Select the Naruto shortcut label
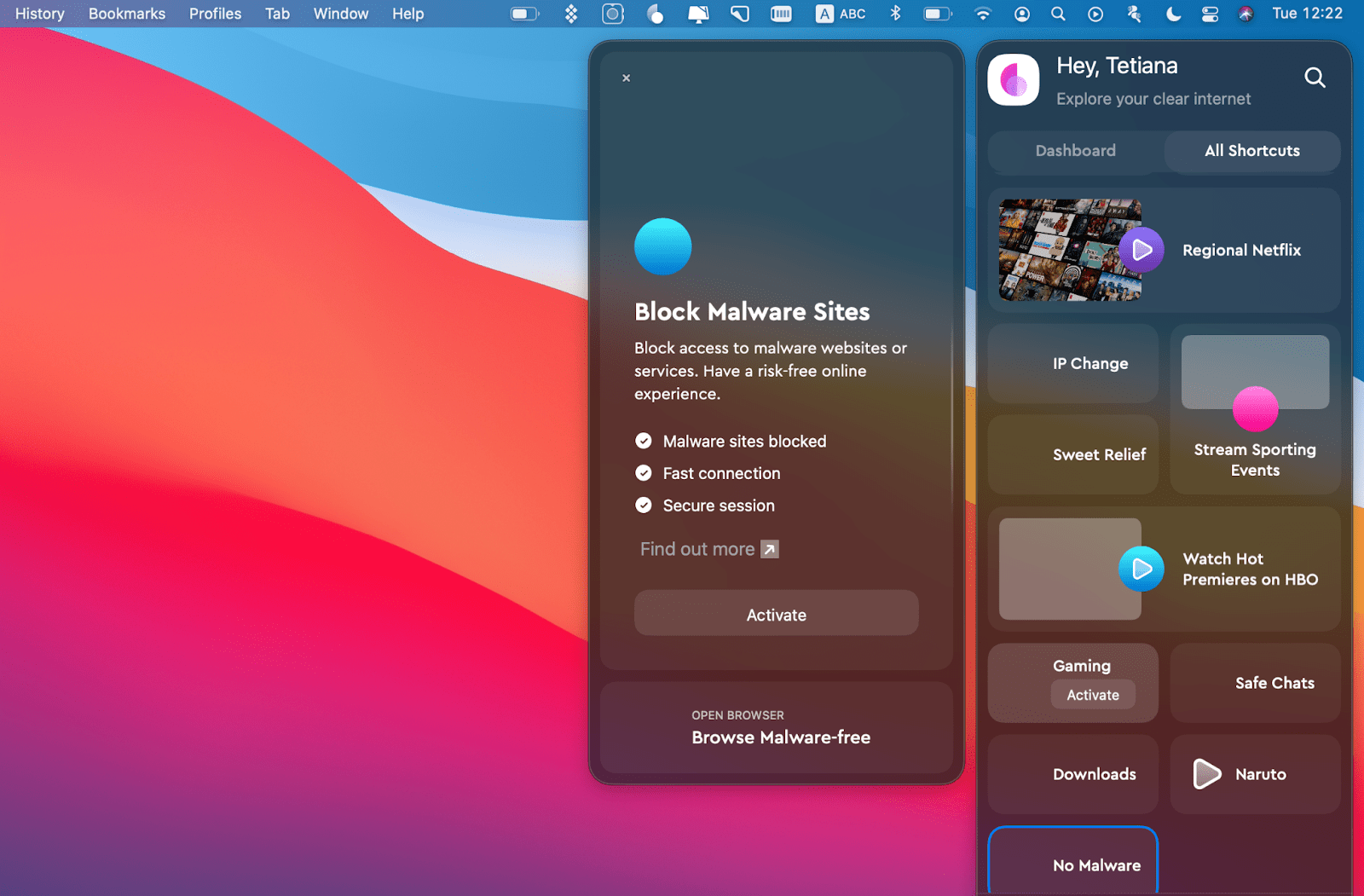 click(x=1261, y=774)
